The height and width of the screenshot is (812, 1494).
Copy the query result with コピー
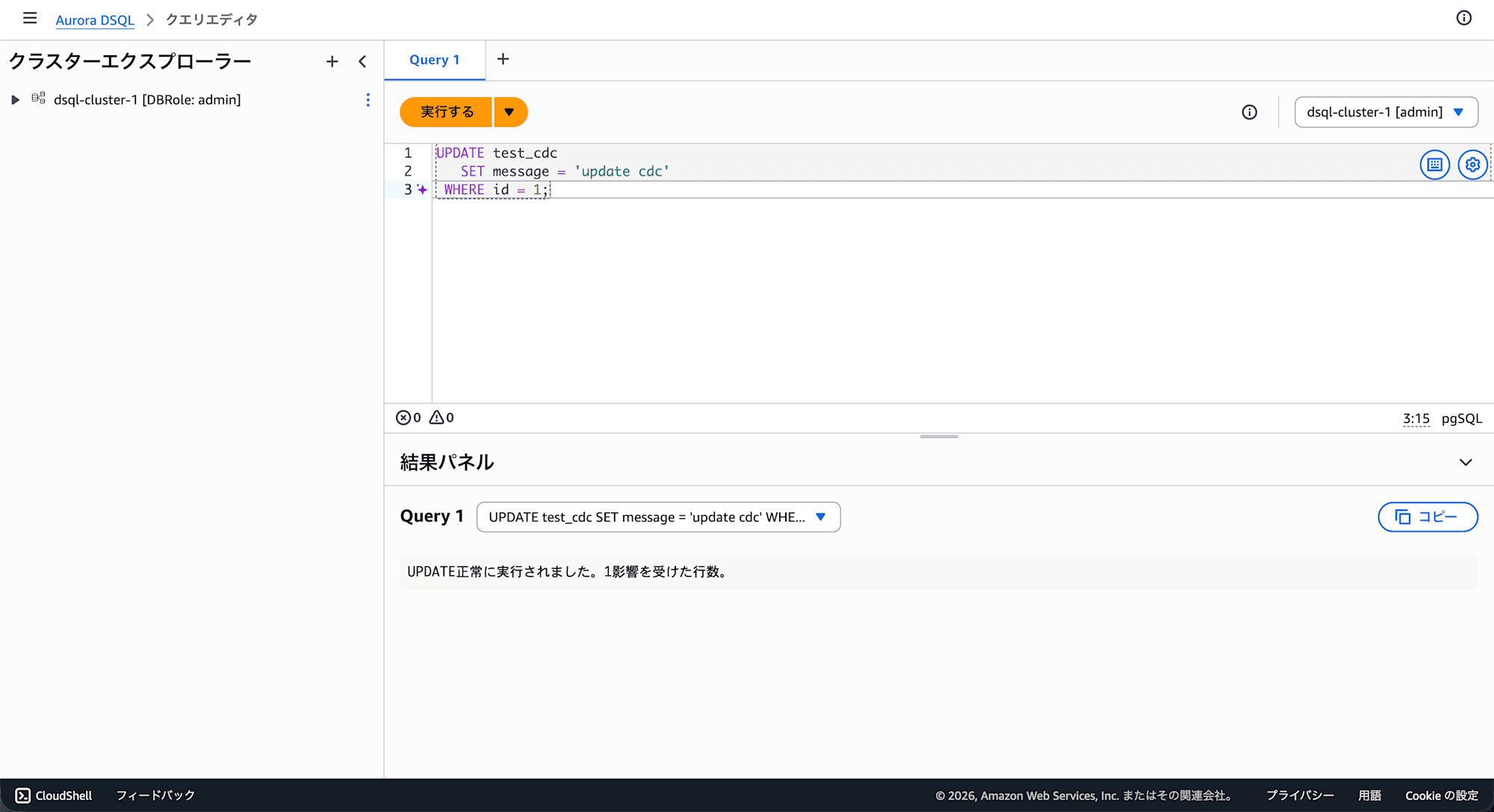pyautogui.click(x=1428, y=517)
